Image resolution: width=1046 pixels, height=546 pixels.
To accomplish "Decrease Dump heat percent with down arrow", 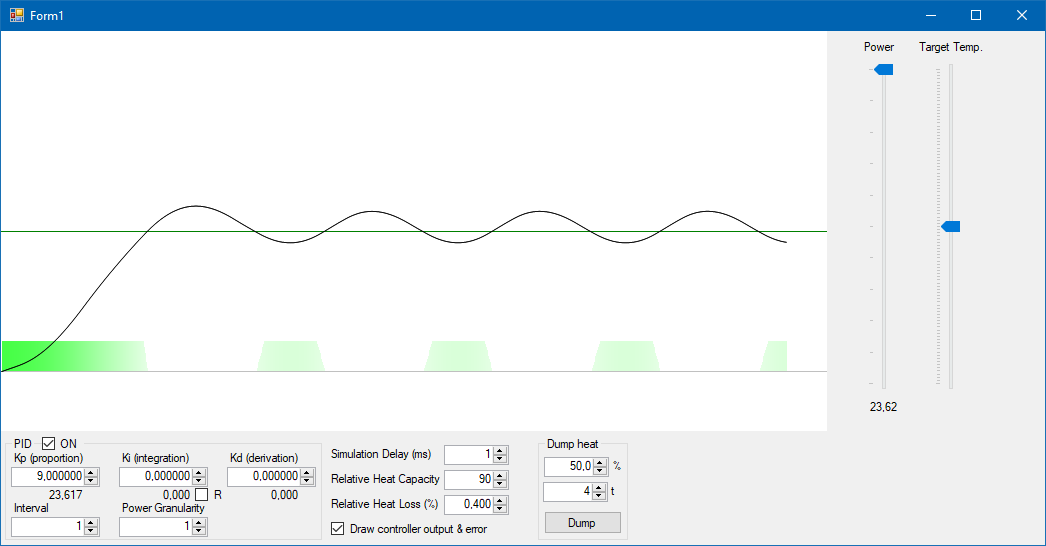I will coord(600,471).
